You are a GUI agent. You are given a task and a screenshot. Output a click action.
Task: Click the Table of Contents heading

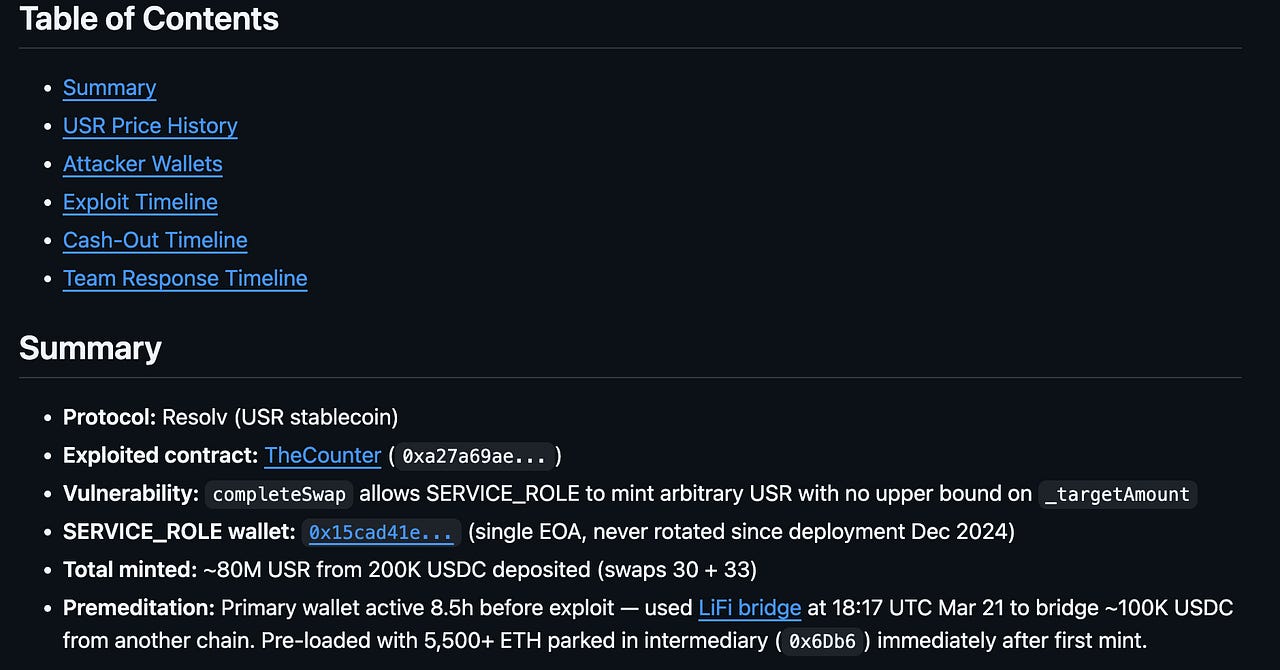(x=149, y=18)
